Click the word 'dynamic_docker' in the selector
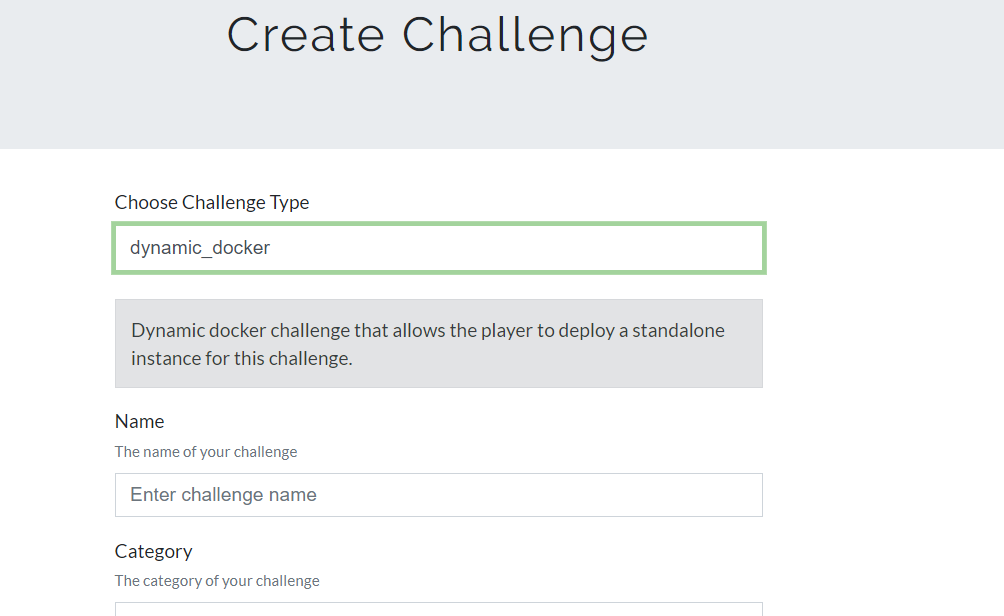 click(x=200, y=248)
